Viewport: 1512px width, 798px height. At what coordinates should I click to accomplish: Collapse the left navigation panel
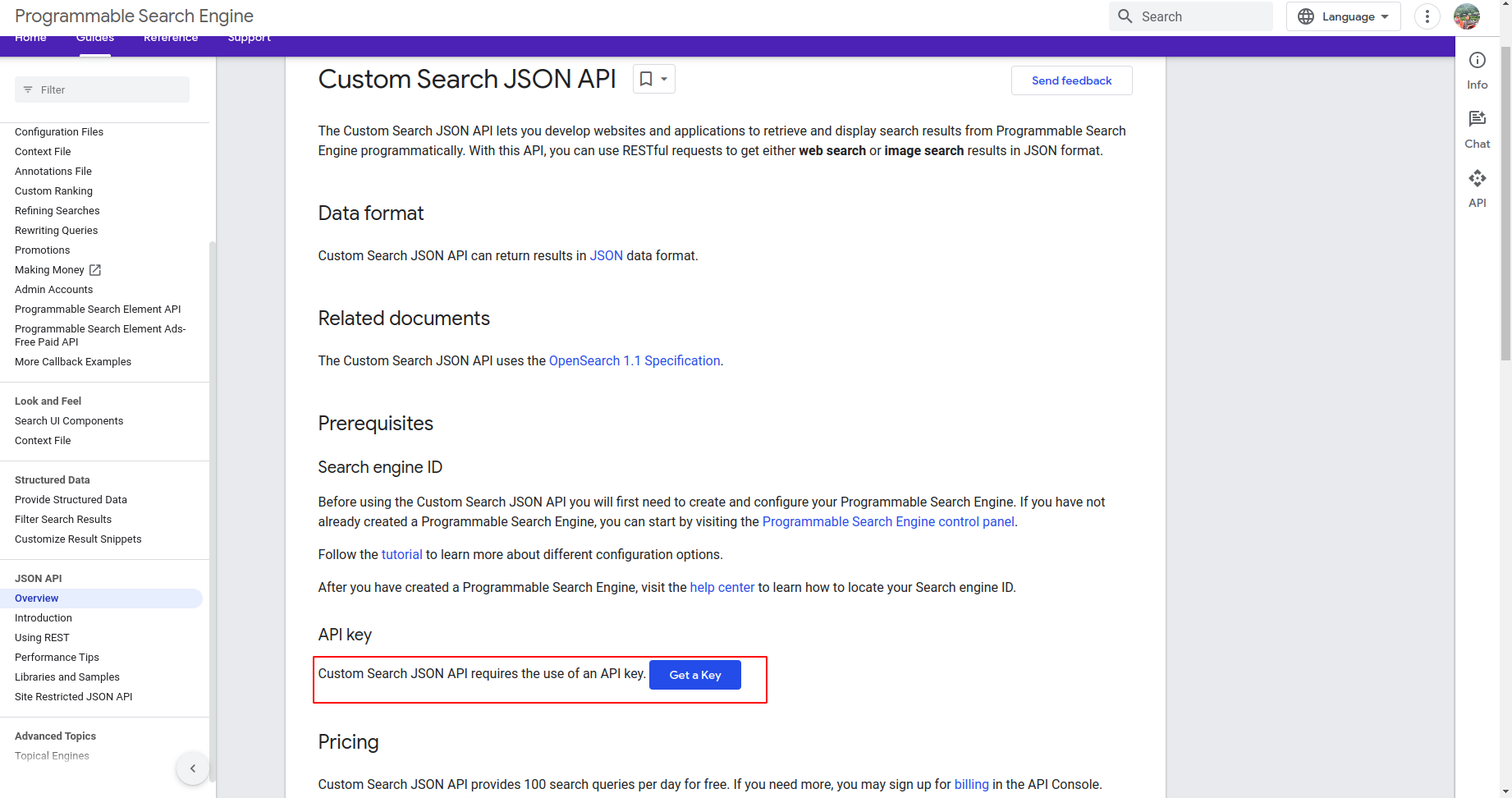click(x=193, y=768)
